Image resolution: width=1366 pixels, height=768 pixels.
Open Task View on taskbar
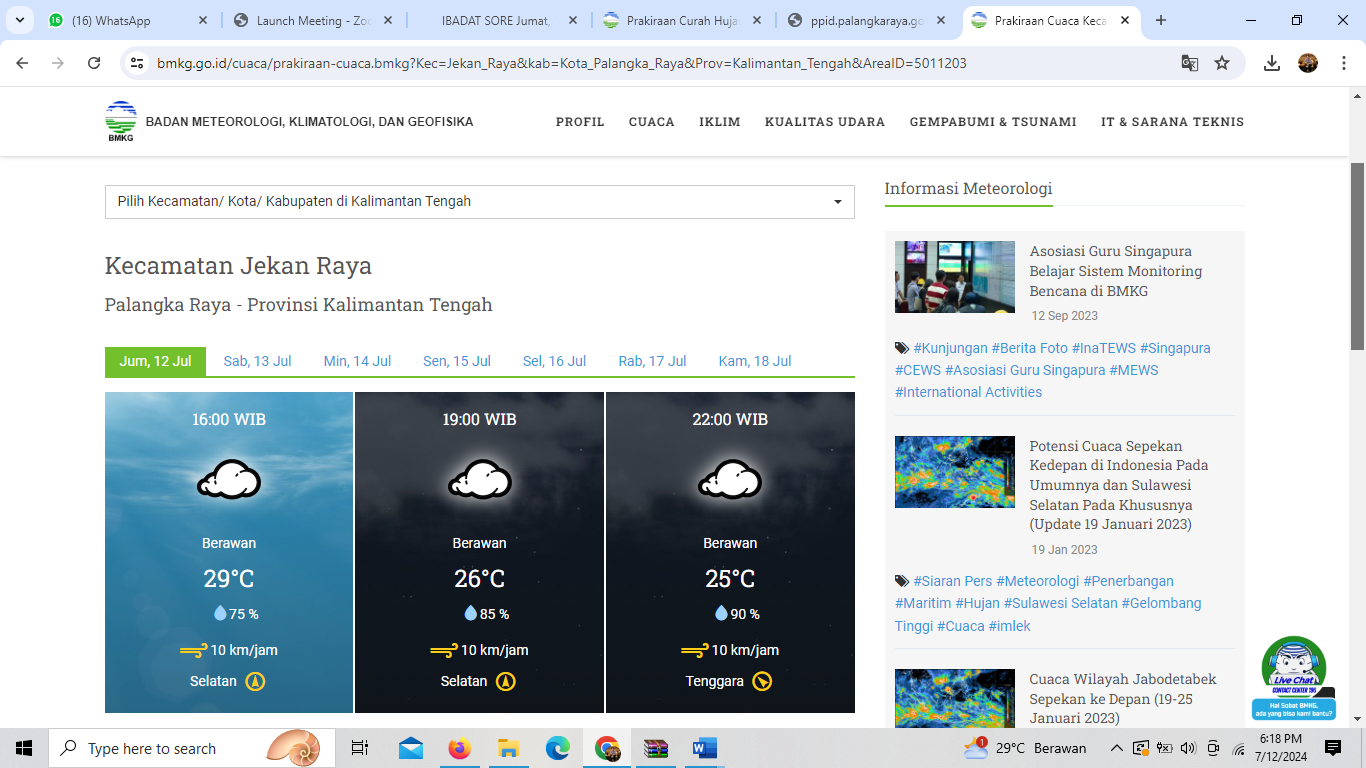tap(360, 748)
